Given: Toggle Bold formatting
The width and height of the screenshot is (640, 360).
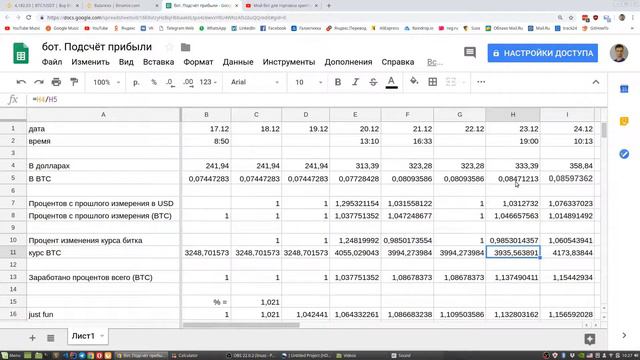Looking at the screenshot, I should tap(338, 82).
